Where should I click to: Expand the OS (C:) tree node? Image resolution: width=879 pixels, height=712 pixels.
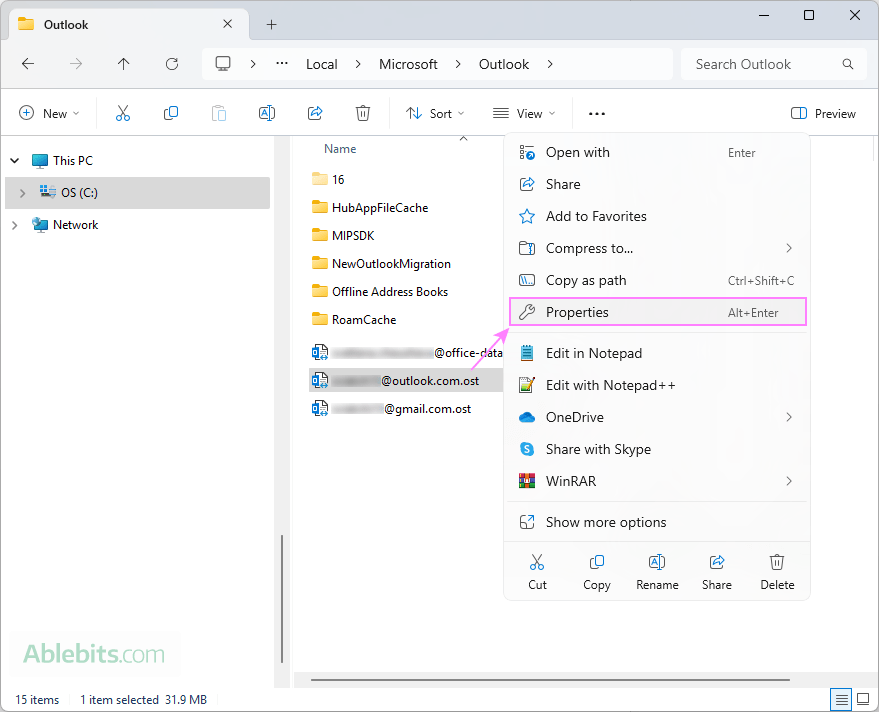22,193
